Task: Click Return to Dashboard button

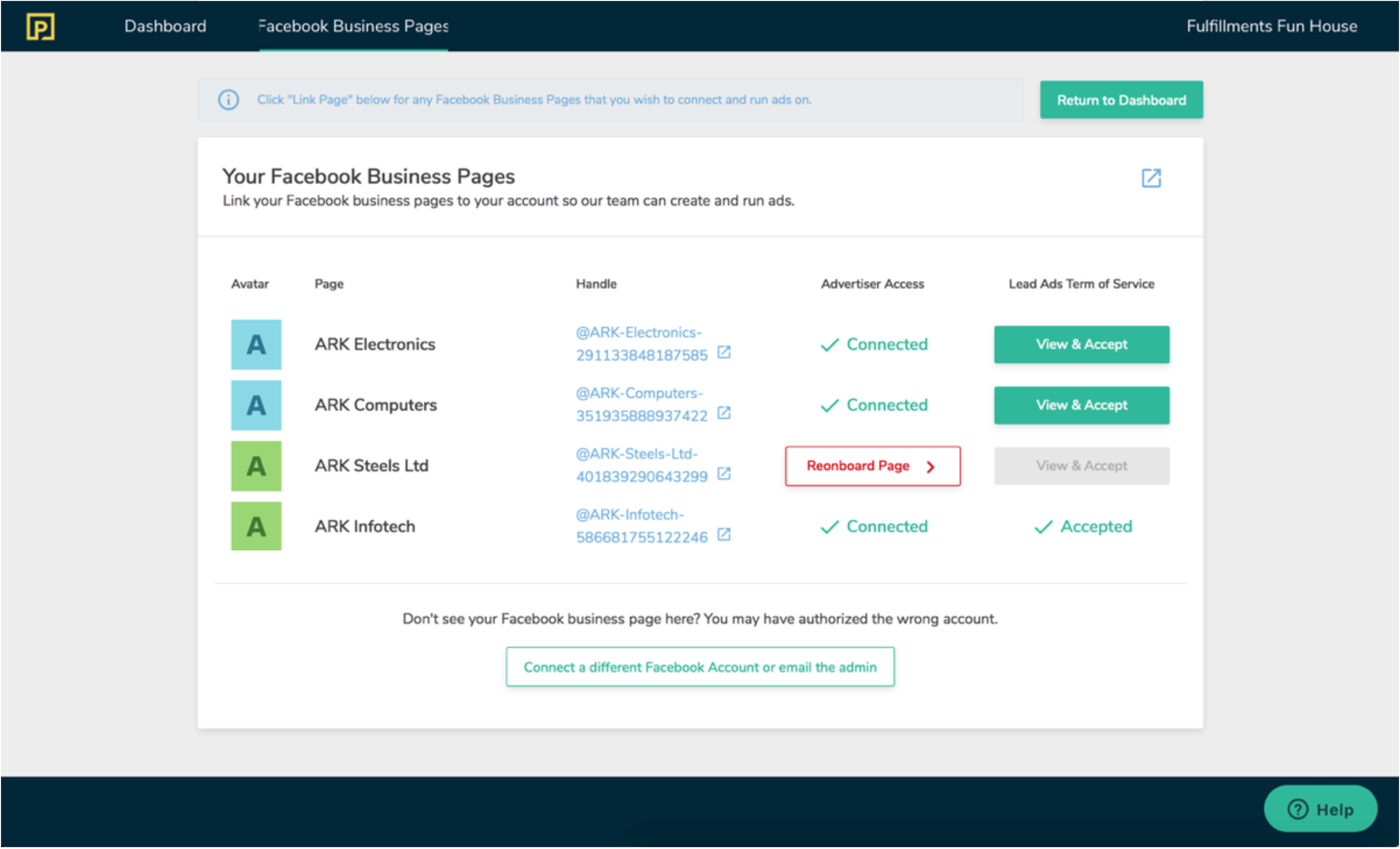Action: pos(1121,100)
